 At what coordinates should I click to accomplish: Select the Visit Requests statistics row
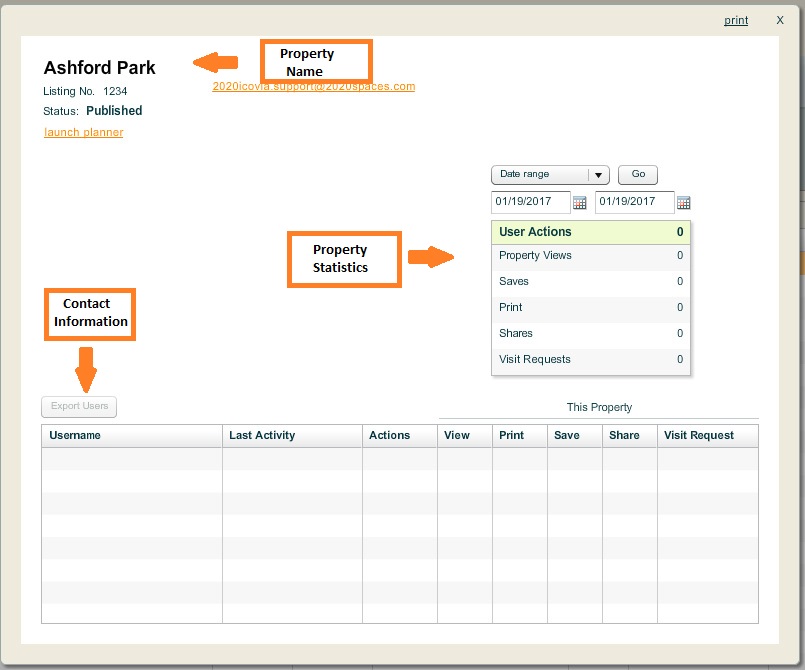click(x=590, y=360)
